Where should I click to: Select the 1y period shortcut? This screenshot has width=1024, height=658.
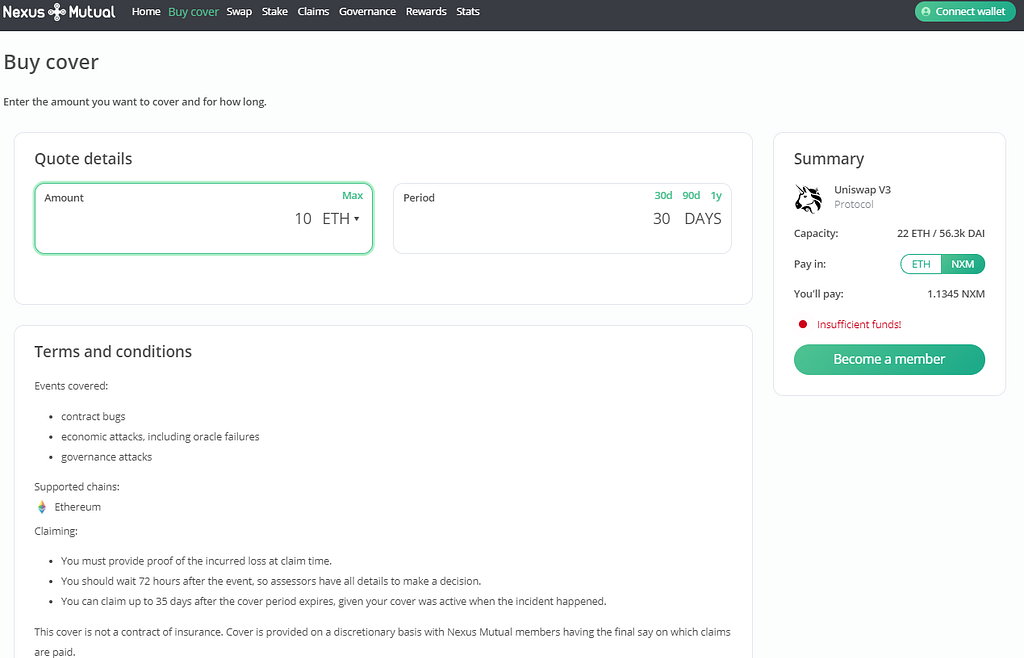pos(716,196)
